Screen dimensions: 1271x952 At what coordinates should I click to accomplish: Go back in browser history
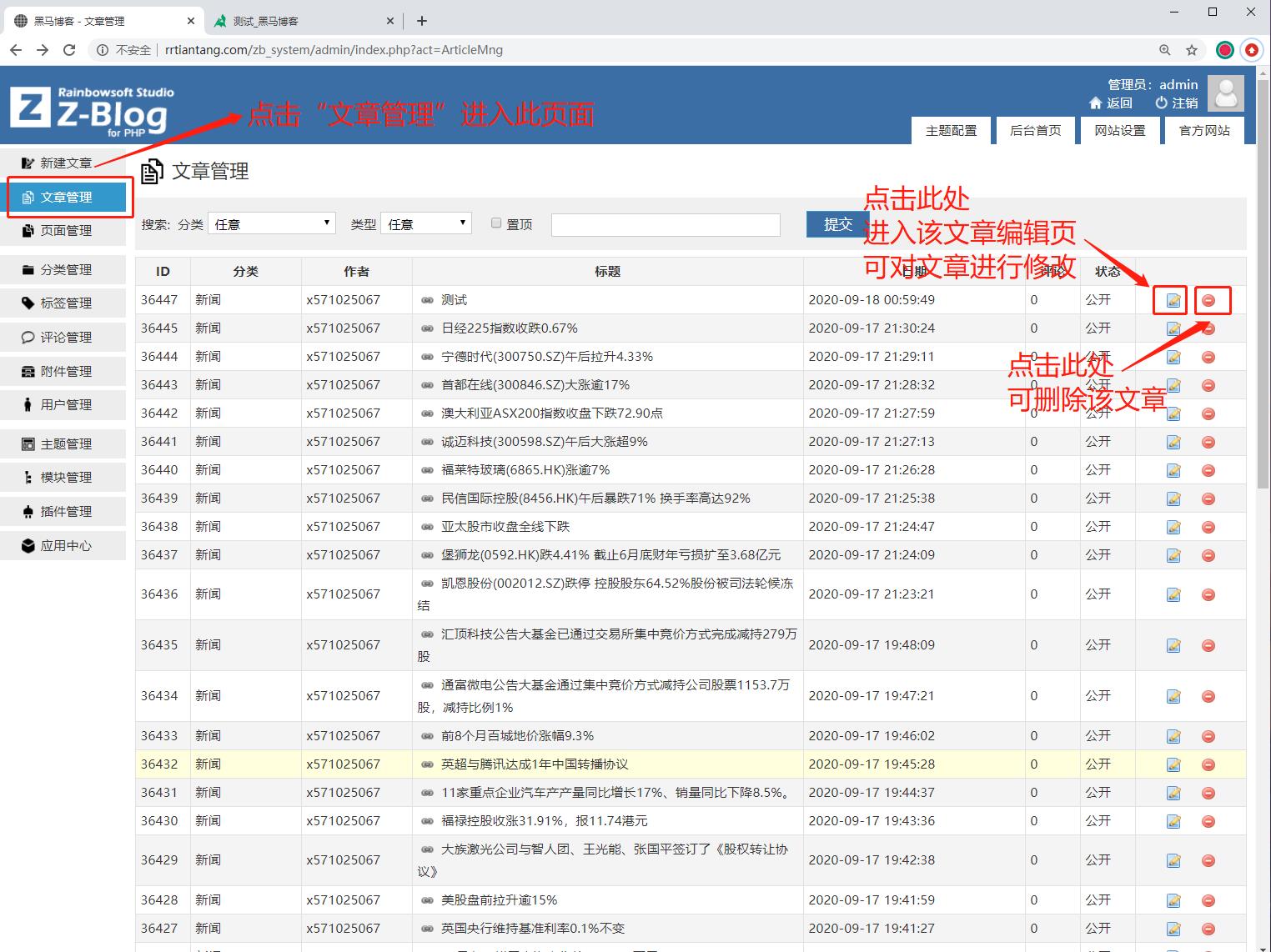[16, 50]
